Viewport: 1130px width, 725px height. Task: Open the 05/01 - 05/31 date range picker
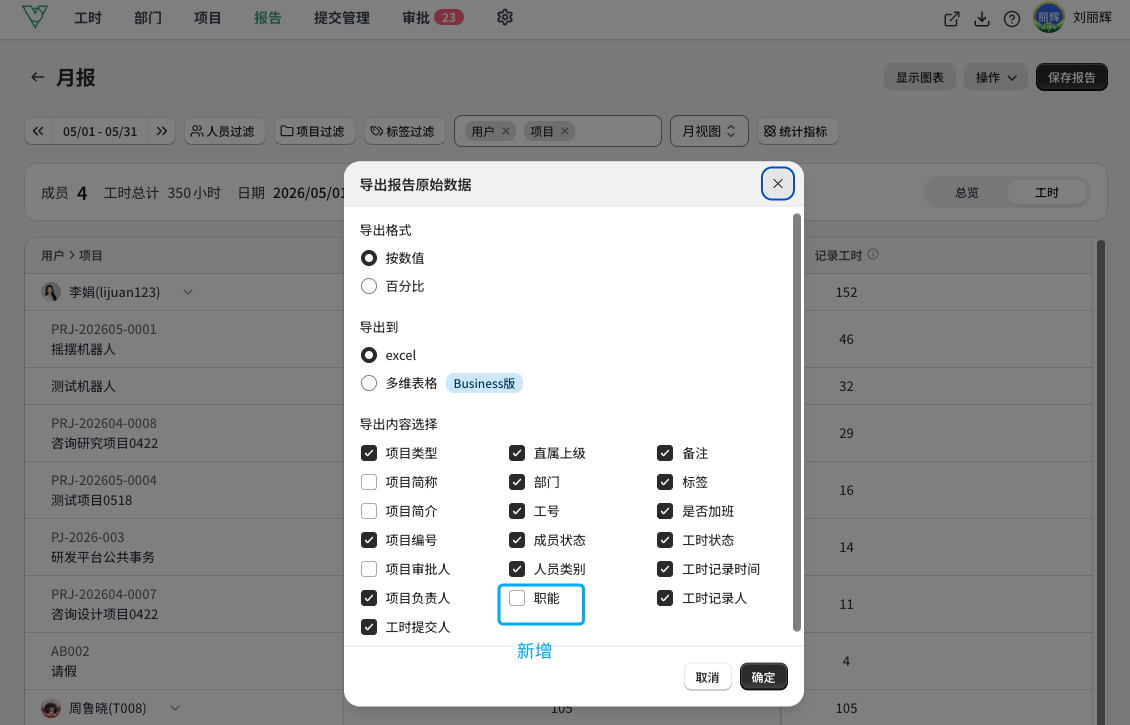100,131
